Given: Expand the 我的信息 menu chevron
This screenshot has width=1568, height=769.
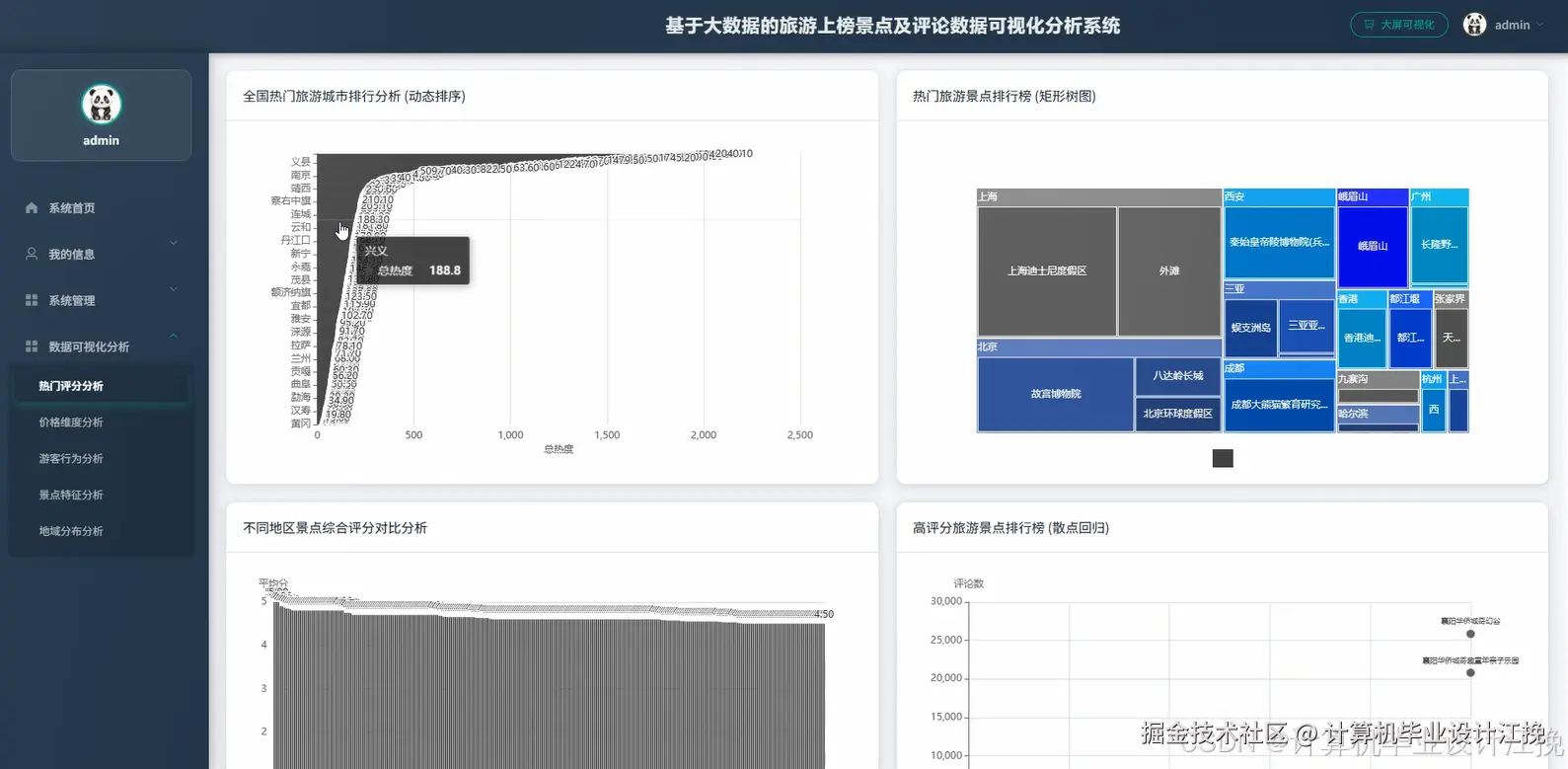Looking at the screenshot, I should [174, 243].
